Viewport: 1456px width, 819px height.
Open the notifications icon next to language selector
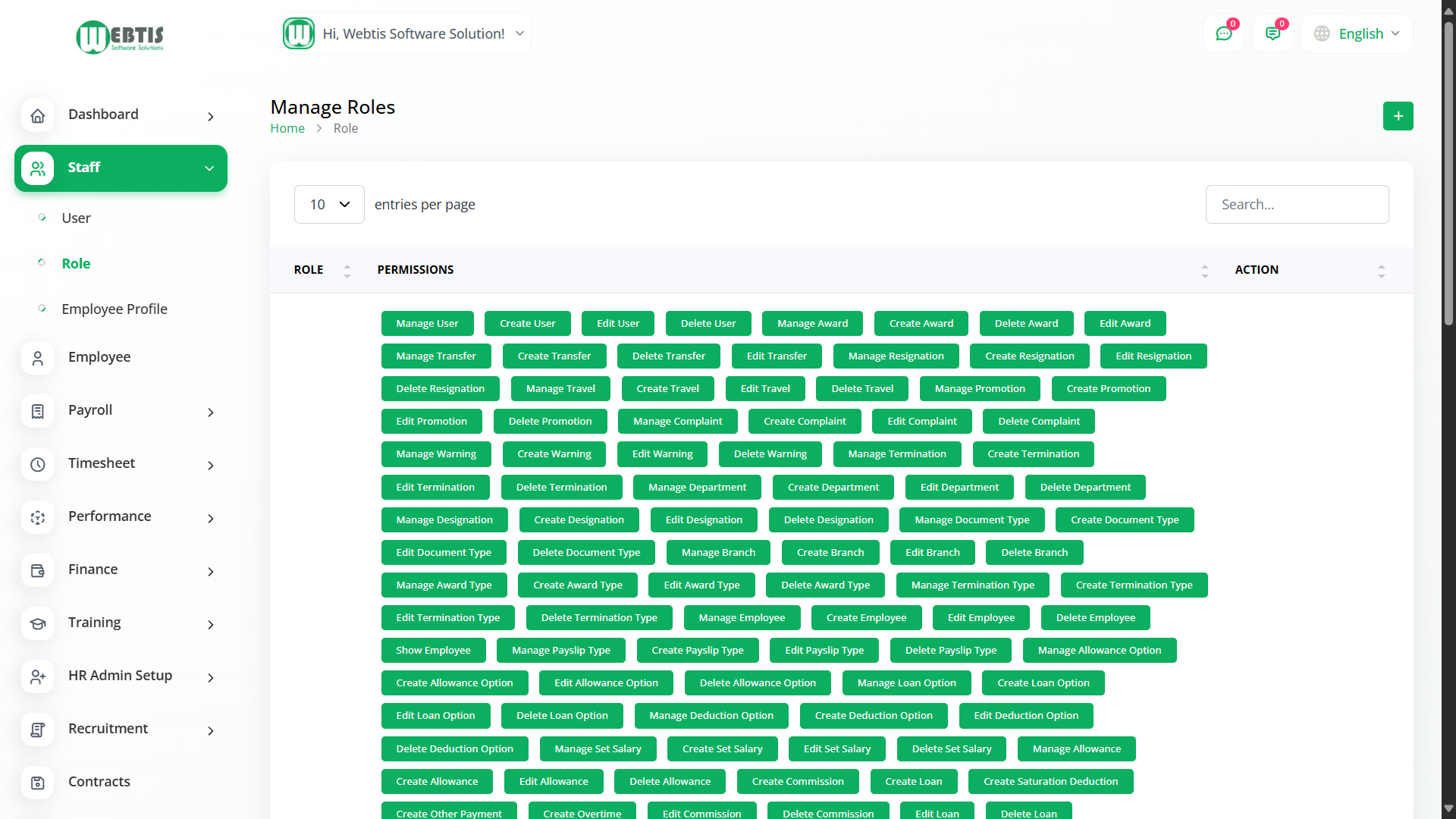pos(1272,33)
